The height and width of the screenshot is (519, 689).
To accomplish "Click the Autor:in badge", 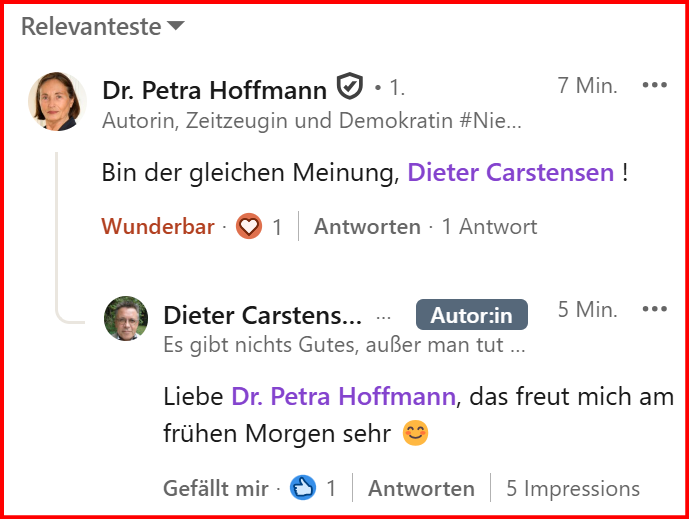I will [x=471, y=316].
